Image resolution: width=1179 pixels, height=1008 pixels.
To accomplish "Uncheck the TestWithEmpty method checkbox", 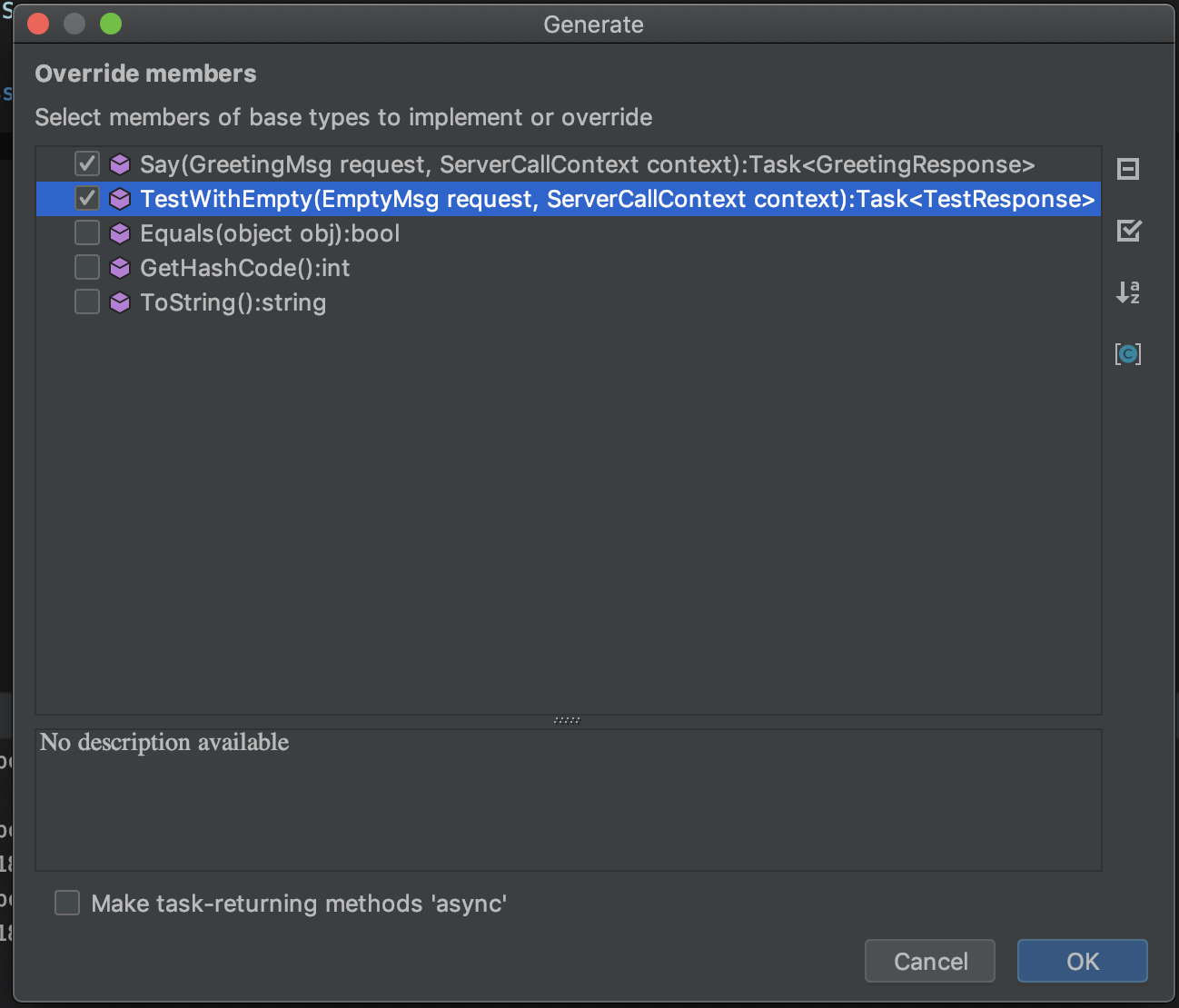I will click(x=87, y=199).
